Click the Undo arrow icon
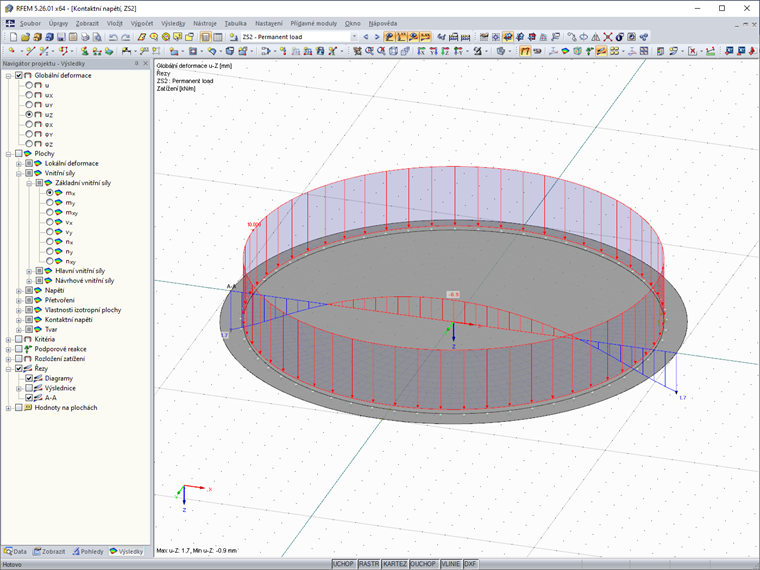 point(112,37)
